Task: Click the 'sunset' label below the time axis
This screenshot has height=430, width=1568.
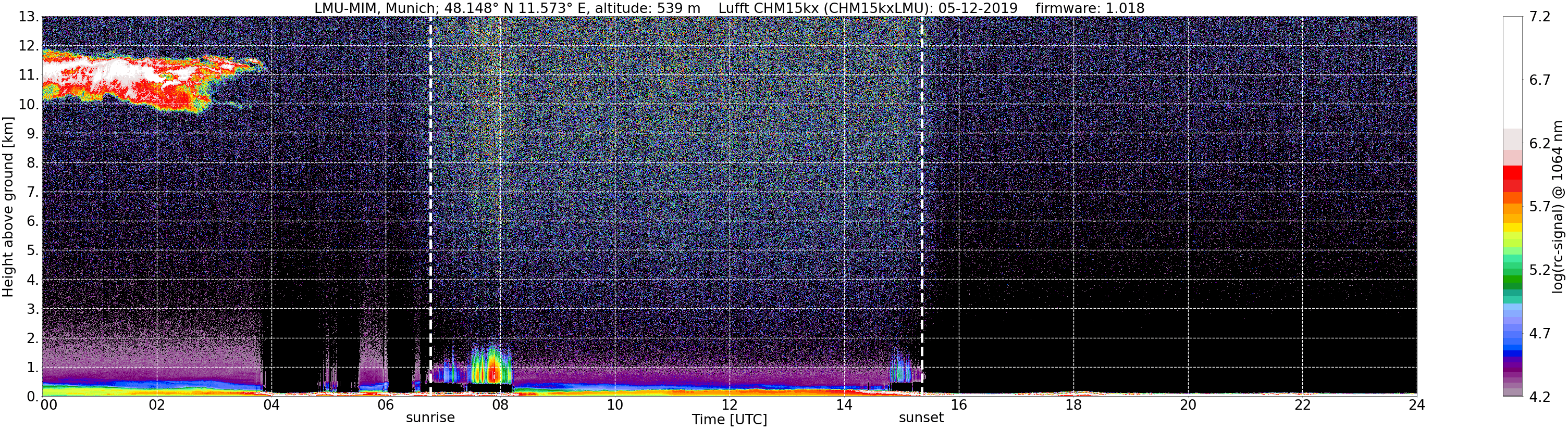Action: point(921,418)
